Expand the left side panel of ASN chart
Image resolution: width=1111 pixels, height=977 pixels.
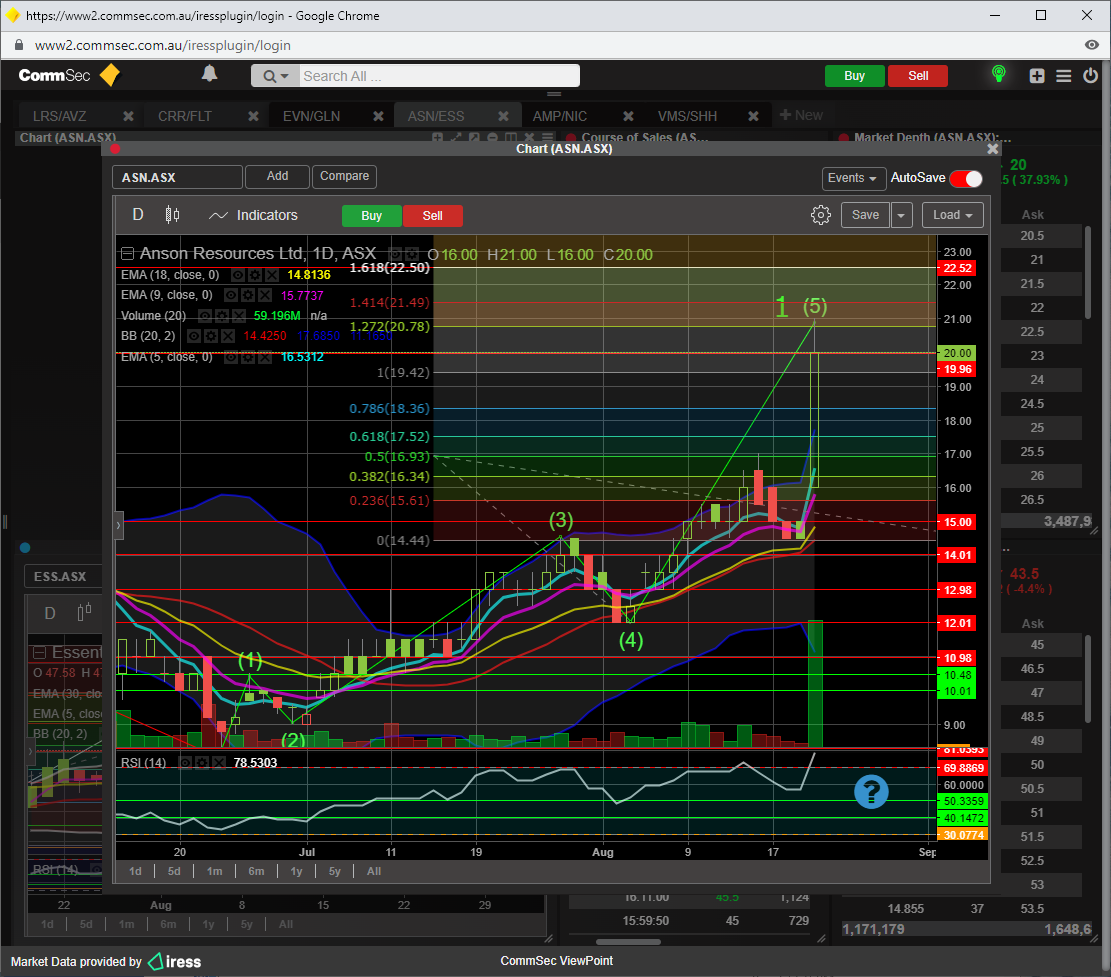click(x=119, y=525)
